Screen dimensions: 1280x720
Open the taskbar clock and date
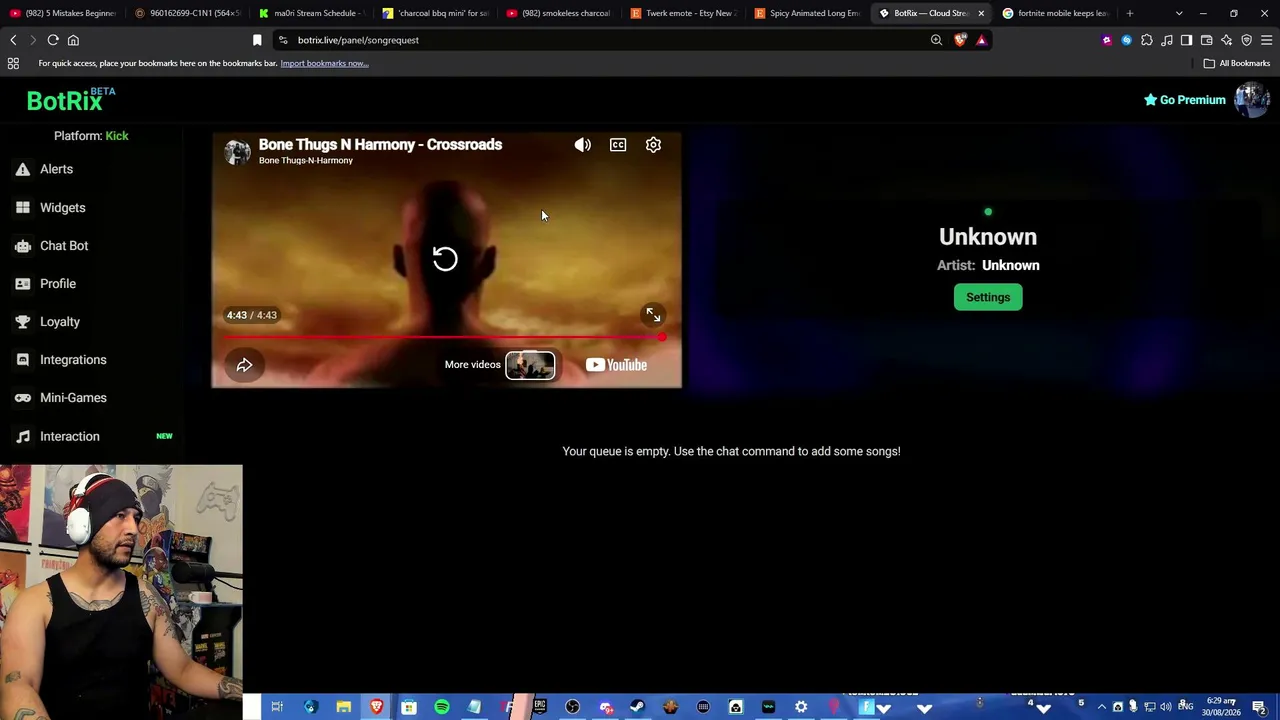click(x=1221, y=707)
